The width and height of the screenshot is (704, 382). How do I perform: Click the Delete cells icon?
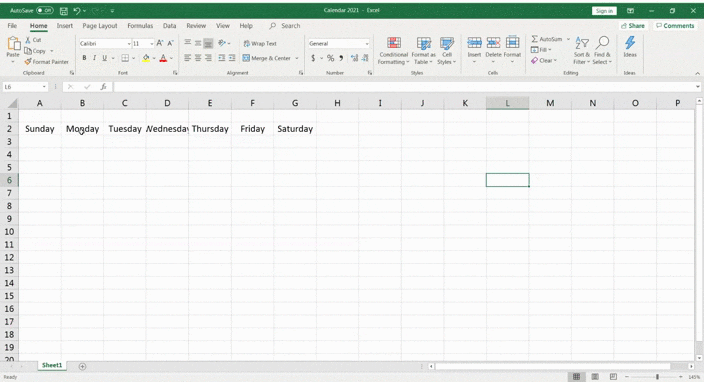point(493,43)
